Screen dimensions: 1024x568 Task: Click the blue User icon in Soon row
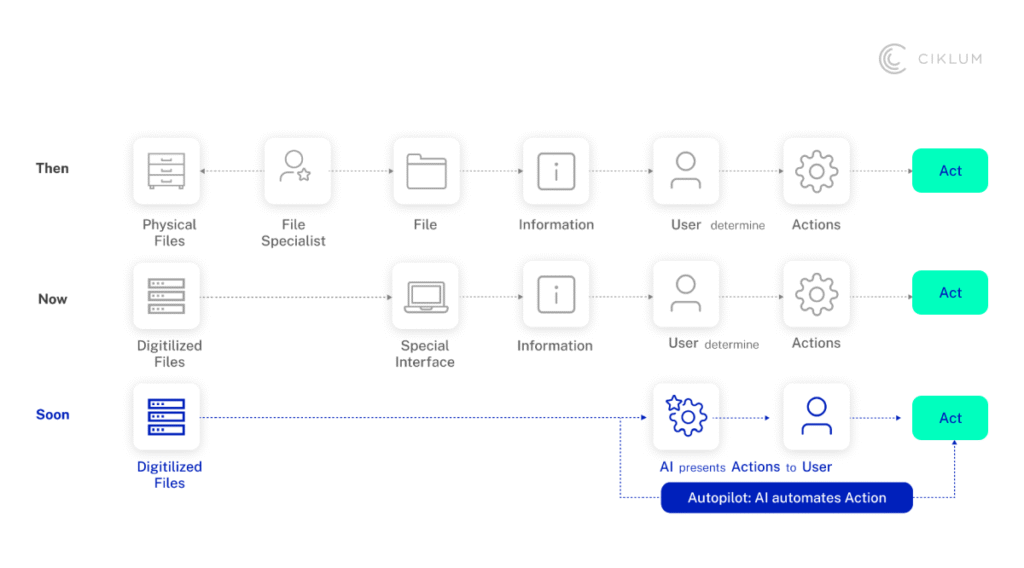point(816,416)
